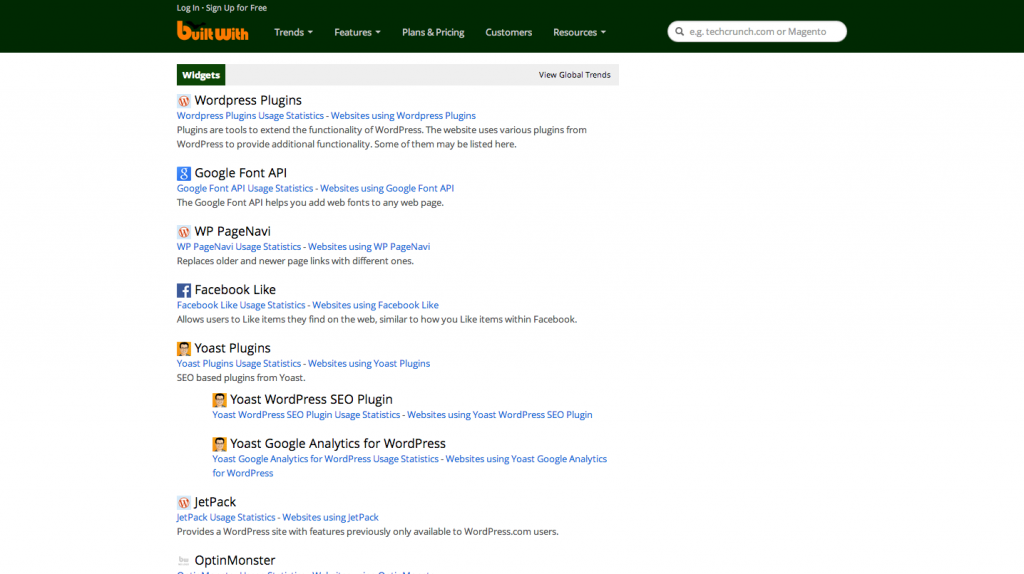This screenshot has height=574, width=1024.
Task: Click the Facebook Like icon
Action: pos(184,290)
